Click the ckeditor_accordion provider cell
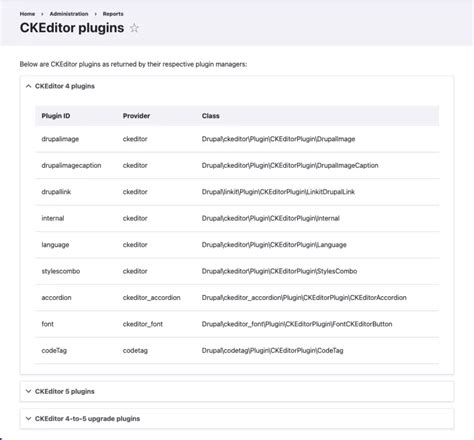This screenshot has height=440, width=474. coord(152,297)
